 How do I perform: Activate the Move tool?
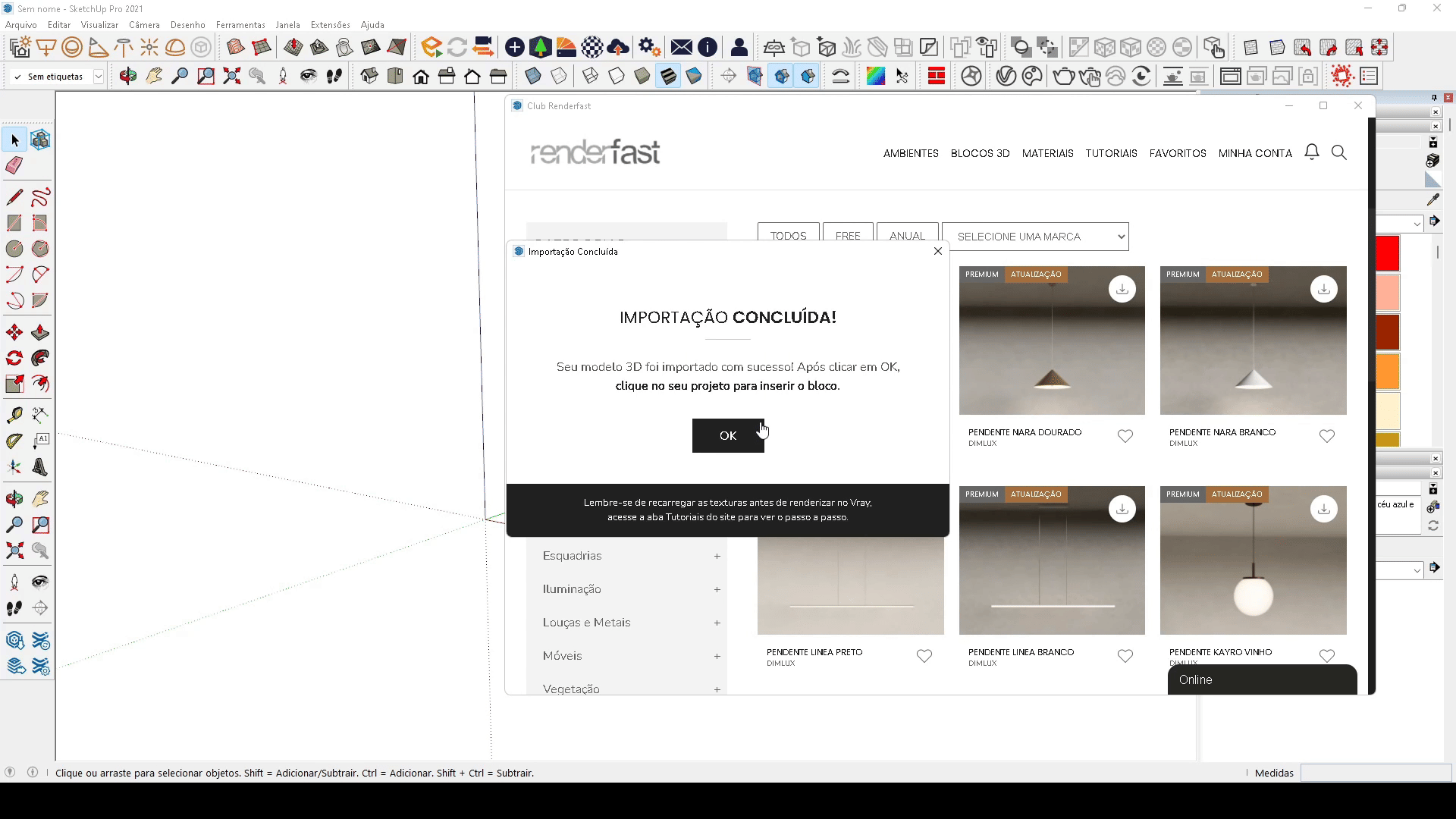[x=14, y=332]
